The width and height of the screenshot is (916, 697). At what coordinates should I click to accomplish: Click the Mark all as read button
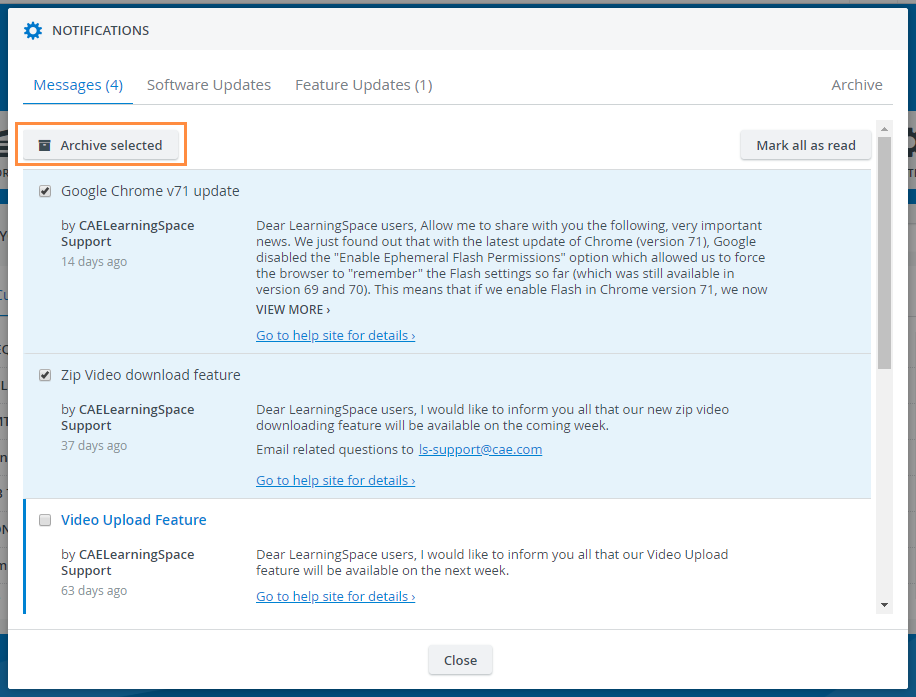806,145
